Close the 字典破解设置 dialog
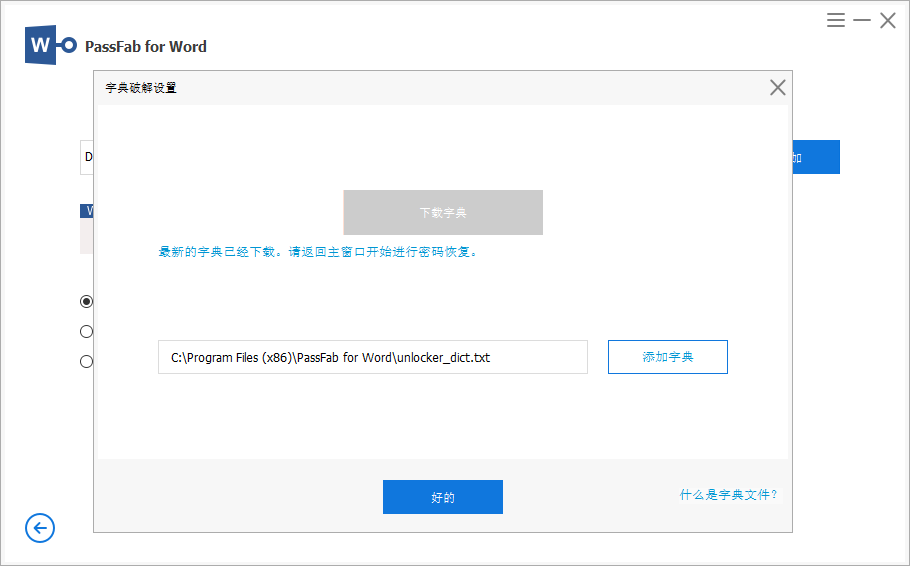 tap(778, 88)
